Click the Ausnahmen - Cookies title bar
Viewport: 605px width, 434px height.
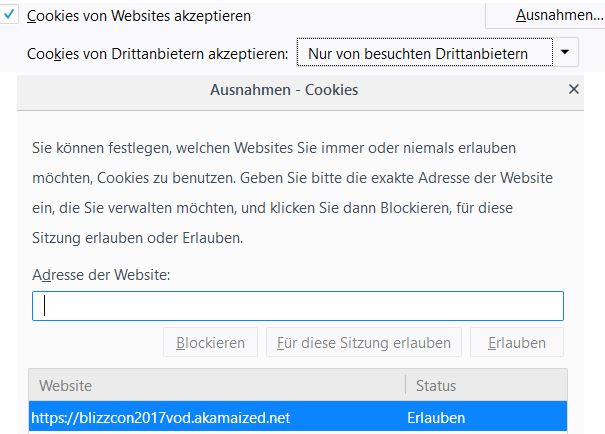(x=284, y=90)
